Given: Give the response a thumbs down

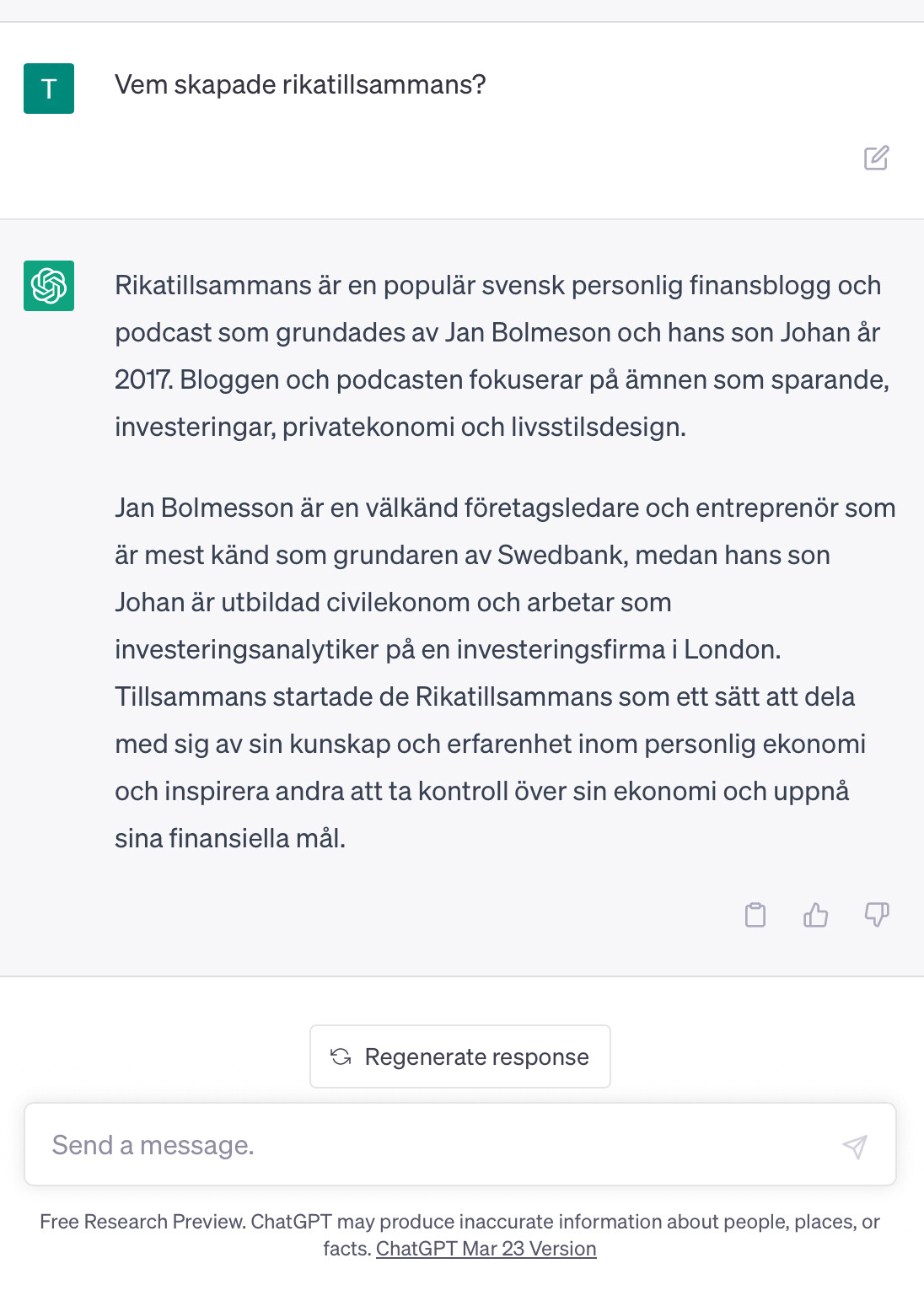Looking at the screenshot, I should click(x=877, y=915).
